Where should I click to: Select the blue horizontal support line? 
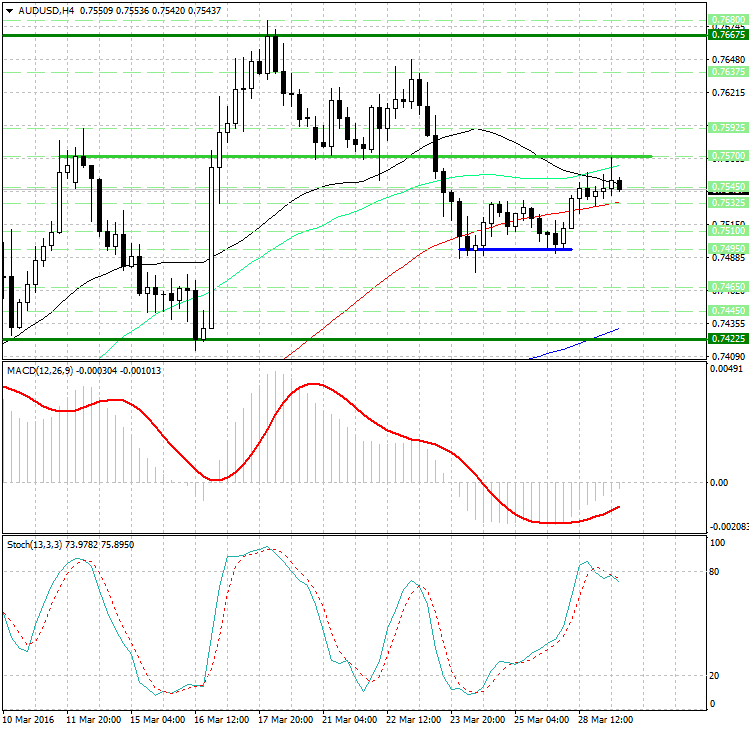pos(515,249)
